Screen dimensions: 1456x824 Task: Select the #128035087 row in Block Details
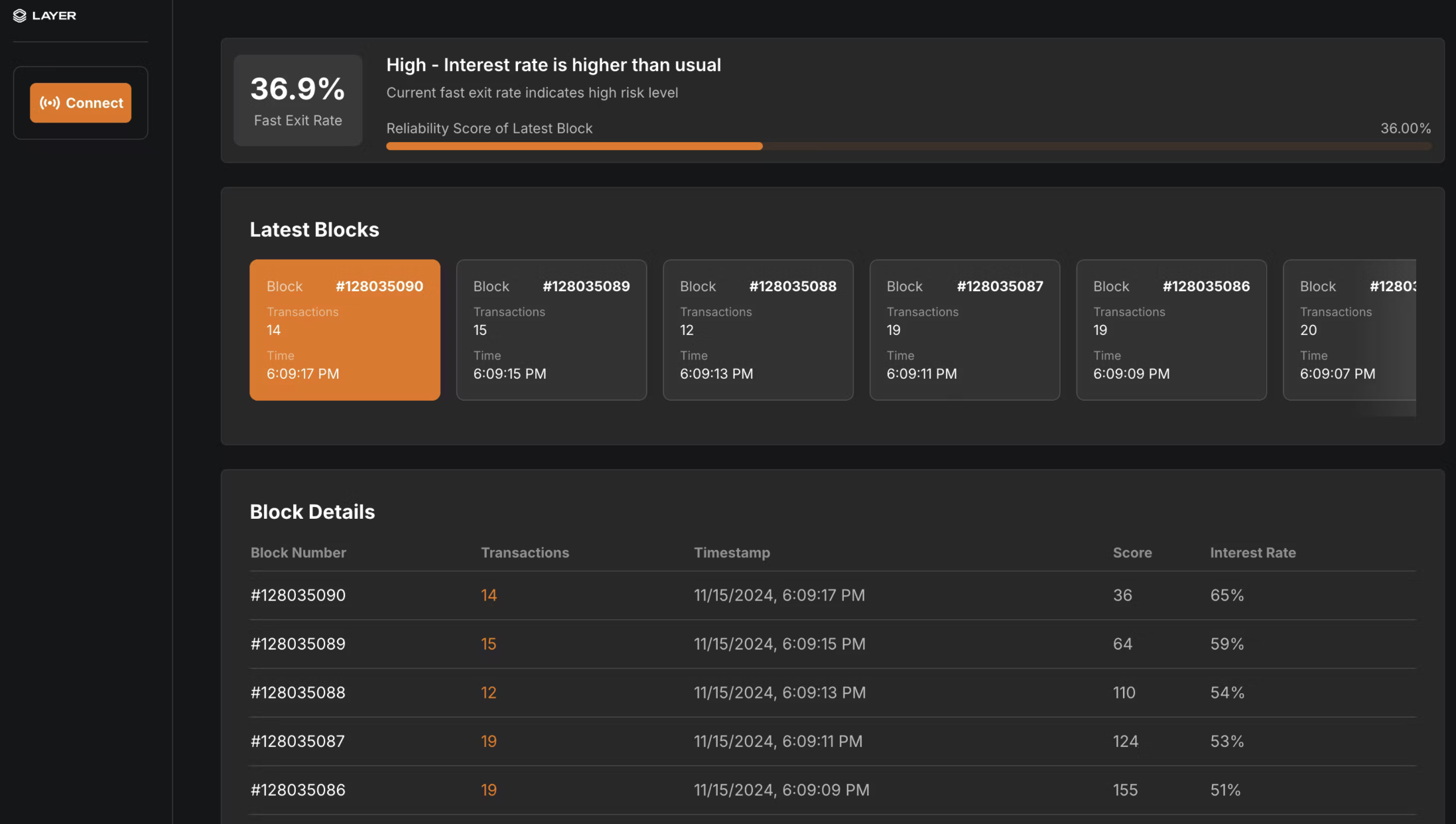(x=298, y=741)
